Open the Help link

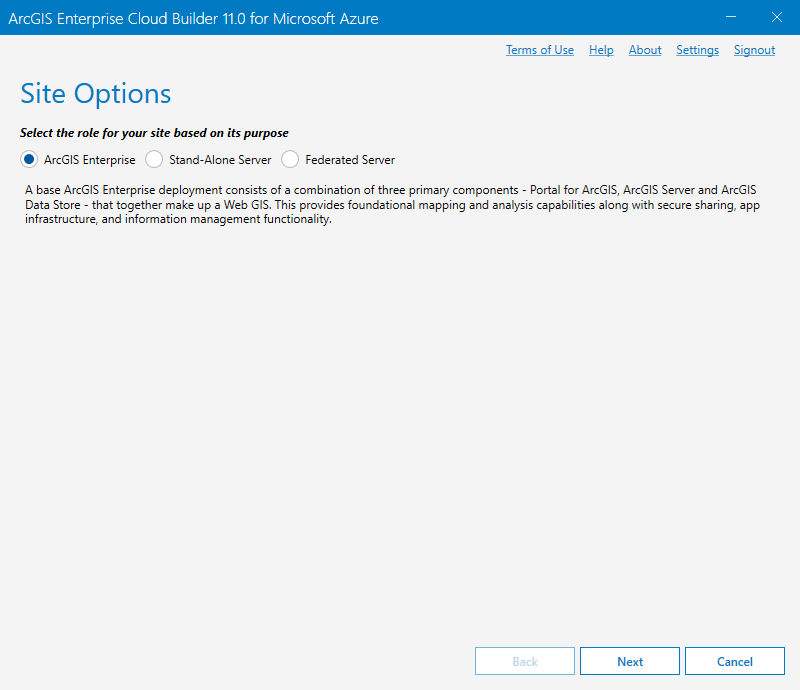[x=601, y=50]
